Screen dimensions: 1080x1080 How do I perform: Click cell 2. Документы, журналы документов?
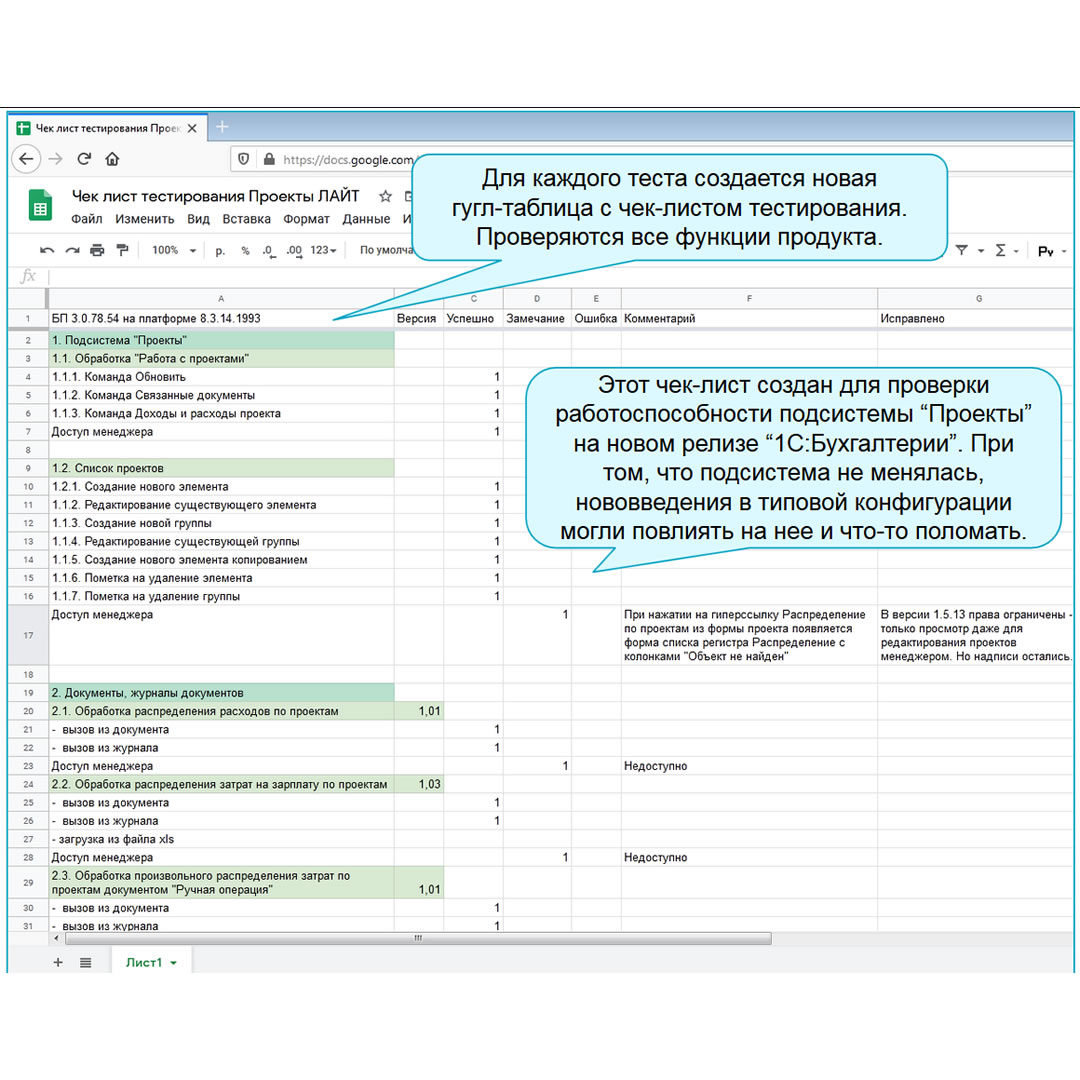(221, 693)
